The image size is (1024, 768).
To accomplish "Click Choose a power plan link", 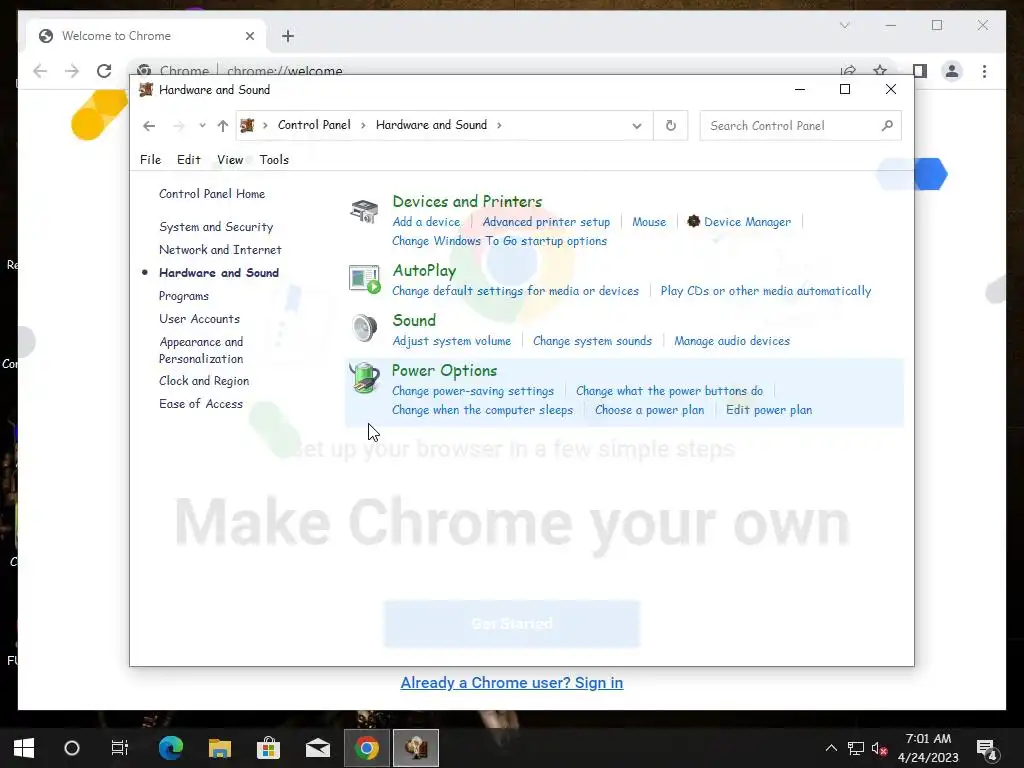I will pyautogui.click(x=649, y=410).
